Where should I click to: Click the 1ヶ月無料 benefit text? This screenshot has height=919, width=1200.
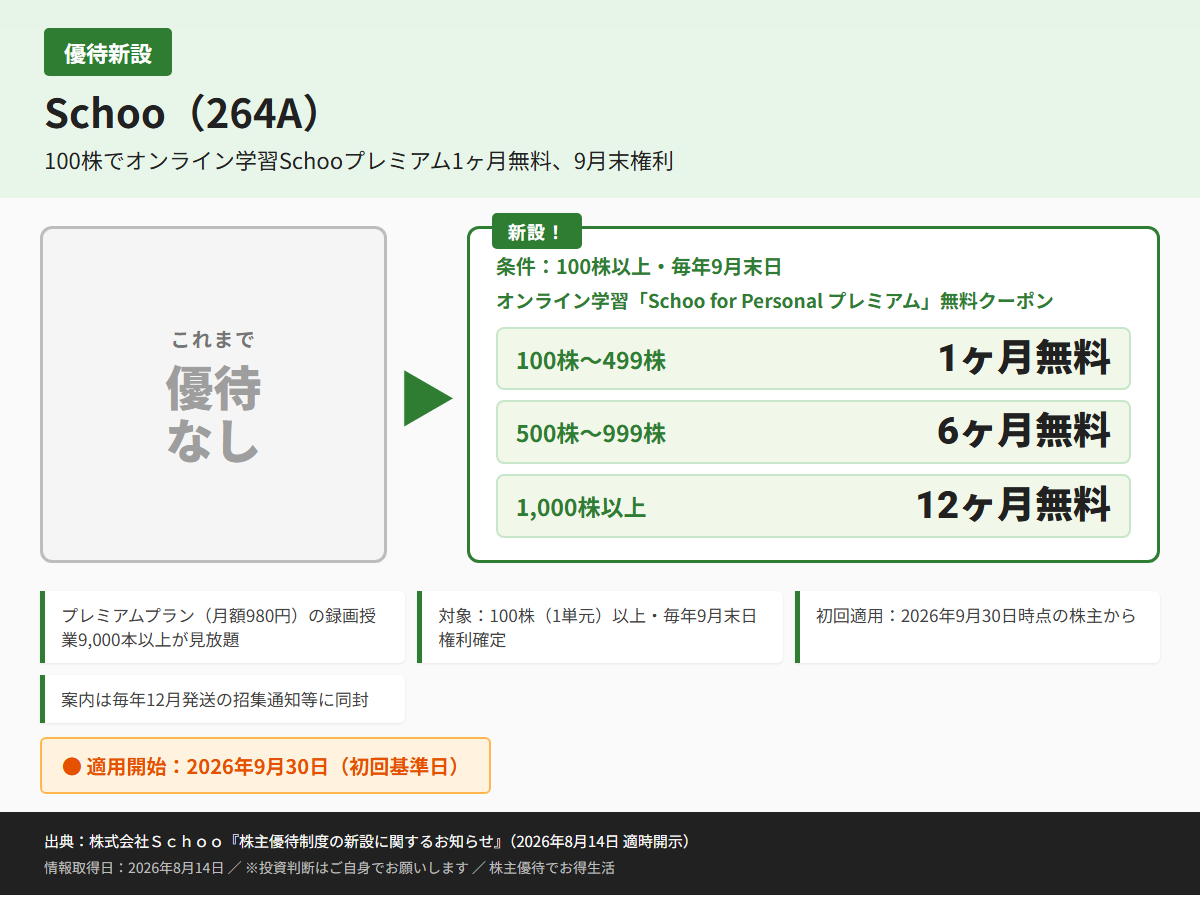click(1024, 358)
